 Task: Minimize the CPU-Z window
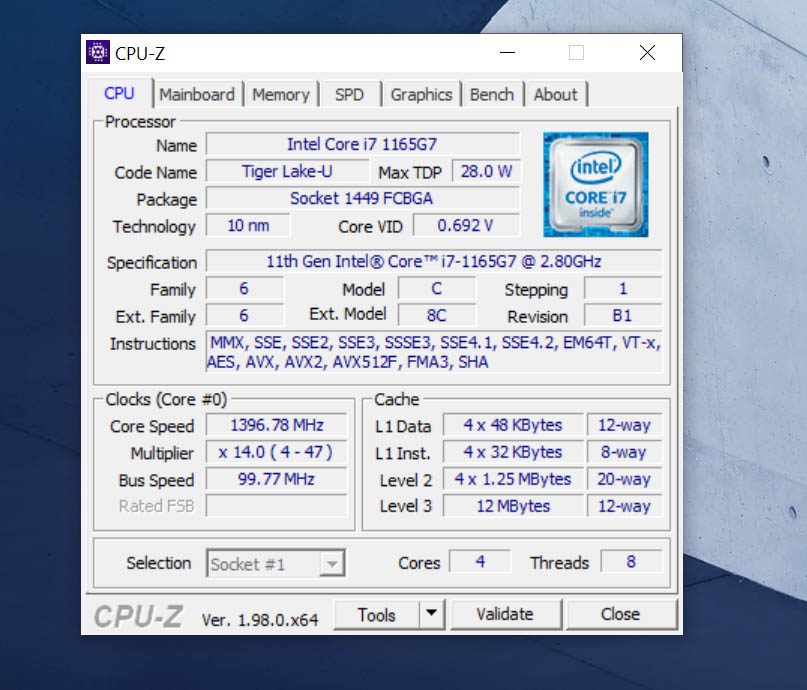point(507,52)
